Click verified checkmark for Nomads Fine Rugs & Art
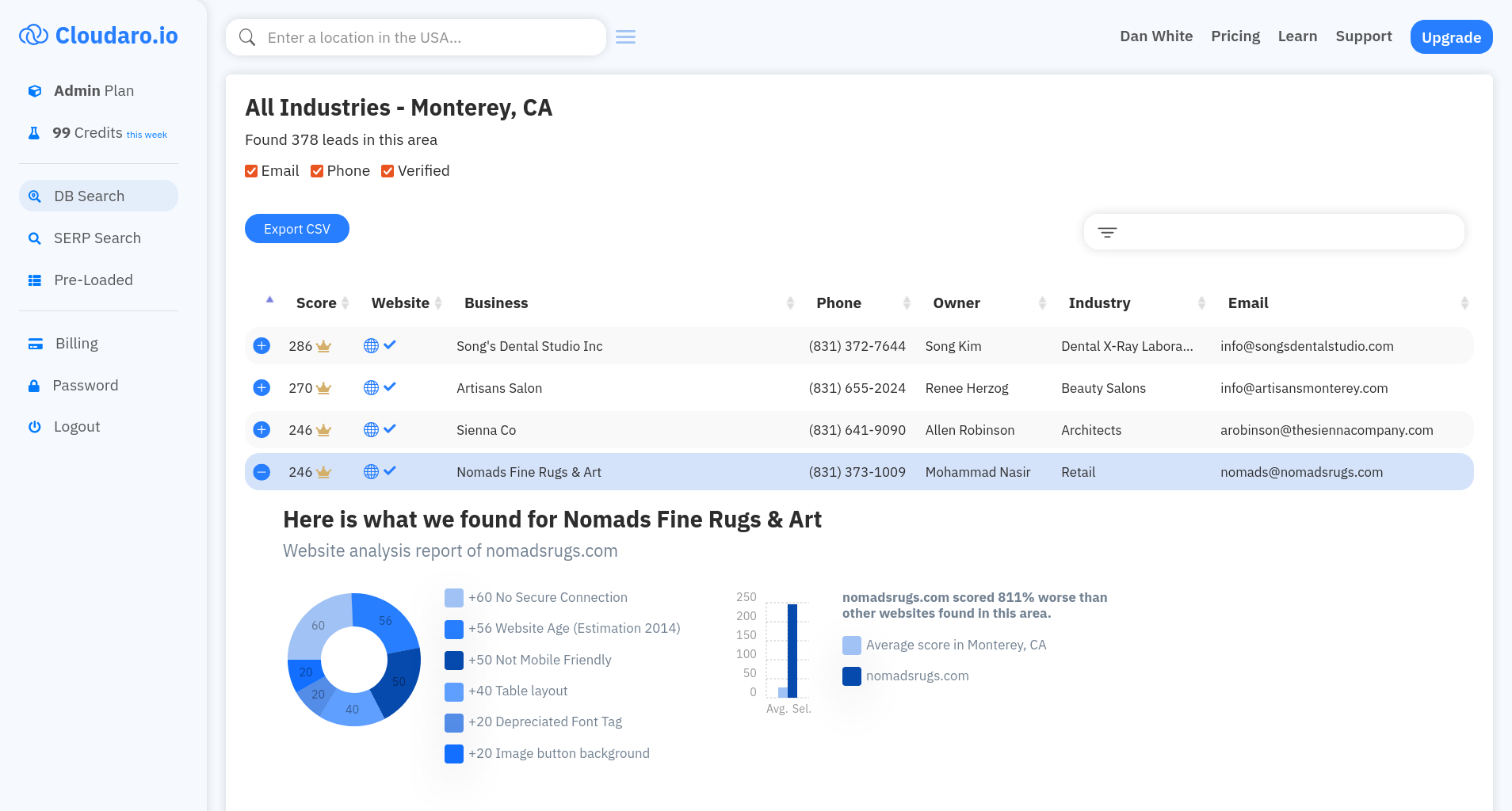1512x811 pixels. tap(390, 470)
